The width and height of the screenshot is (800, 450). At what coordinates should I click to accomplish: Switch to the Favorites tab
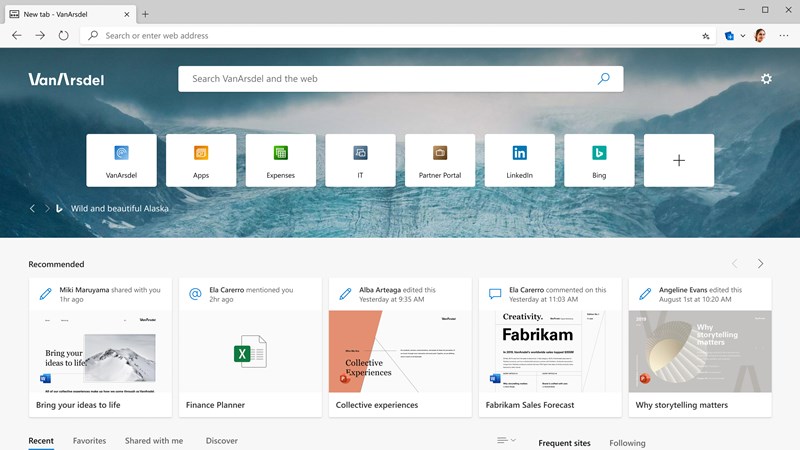89,441
